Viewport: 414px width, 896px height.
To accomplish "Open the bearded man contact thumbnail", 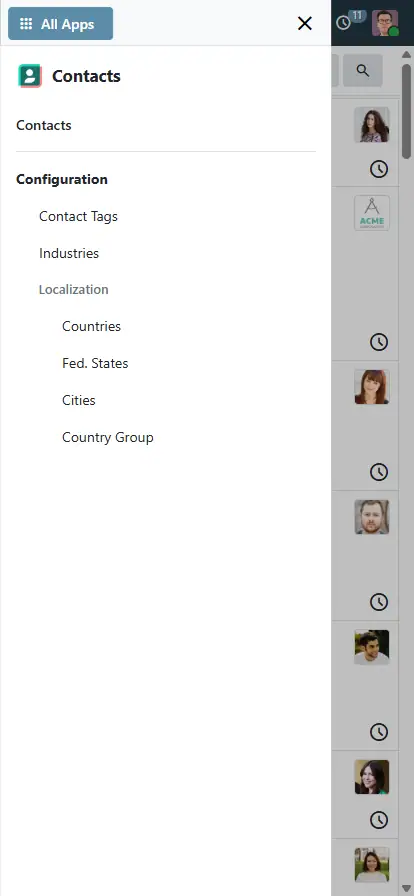I will pos(372,517).
